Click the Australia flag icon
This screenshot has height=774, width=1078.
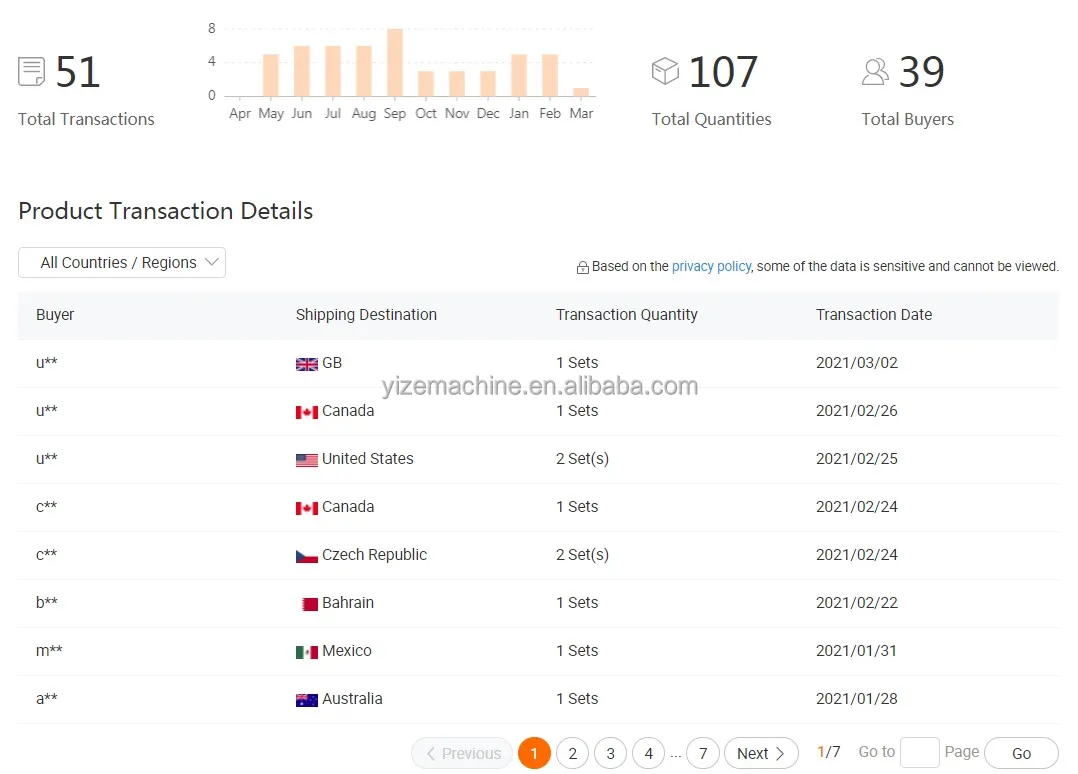pos(307,700)
